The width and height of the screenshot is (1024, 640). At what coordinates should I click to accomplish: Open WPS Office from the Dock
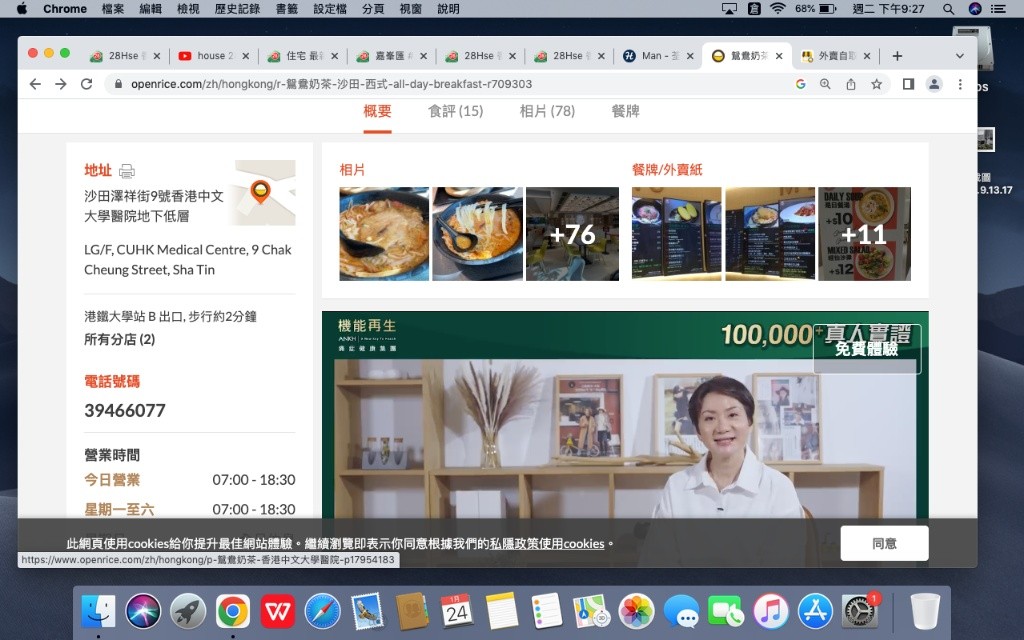pyautogui.click(x=278, y=612)
